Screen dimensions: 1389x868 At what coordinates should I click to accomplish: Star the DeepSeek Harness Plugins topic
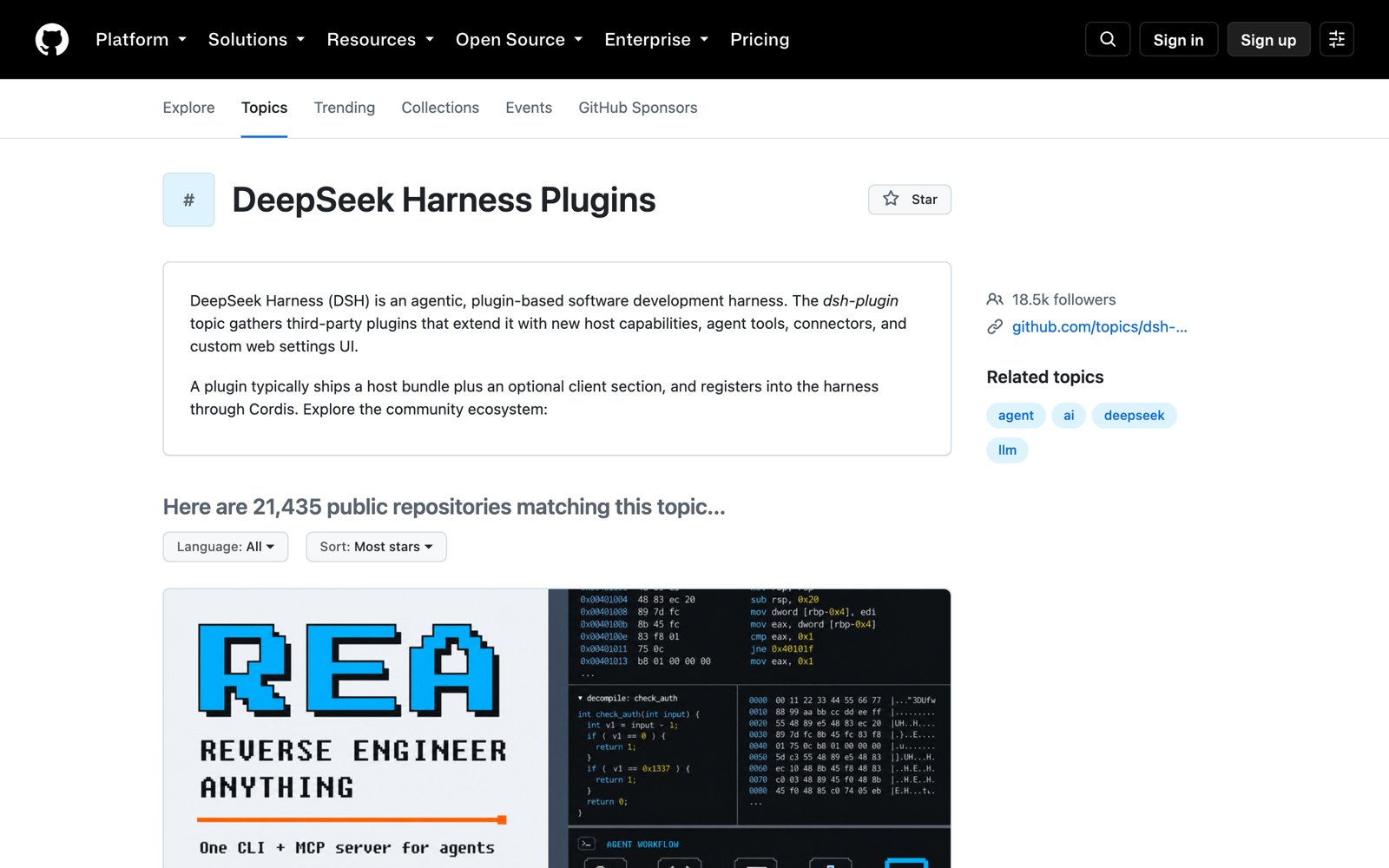point(910,200)
